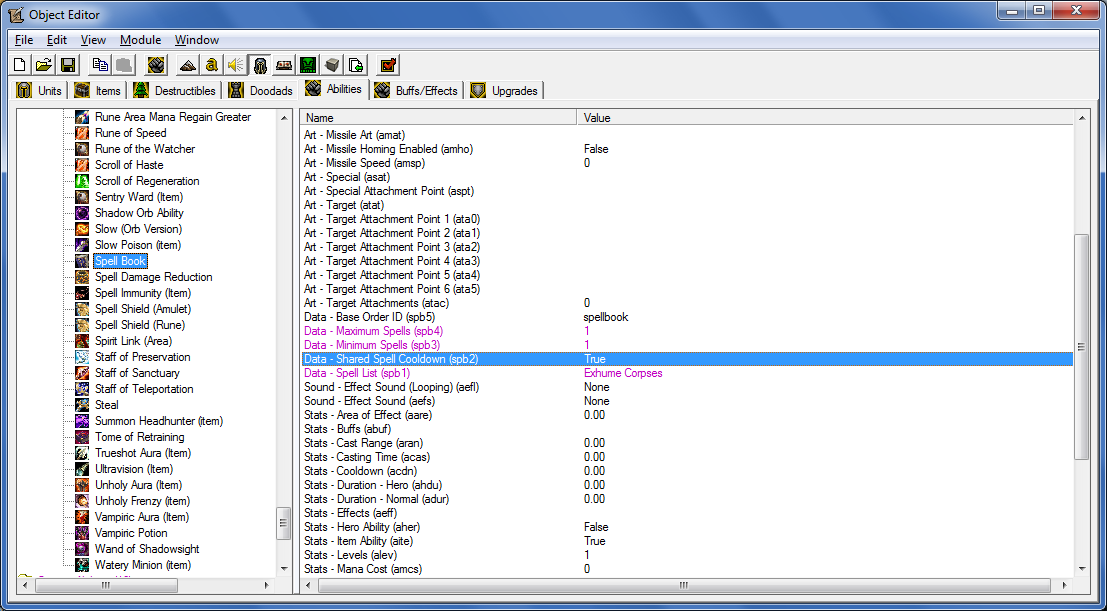Screen dimensions: 1107x611
Task: Click the icon next to Staff of Preservation
Action: click(83, 357)
